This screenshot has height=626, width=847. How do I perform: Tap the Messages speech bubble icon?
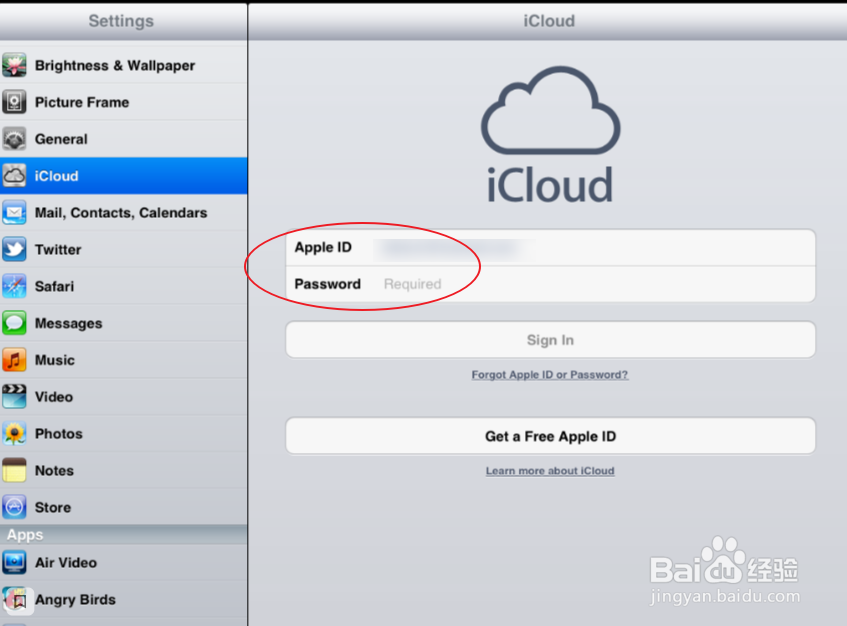click(14, 323)
